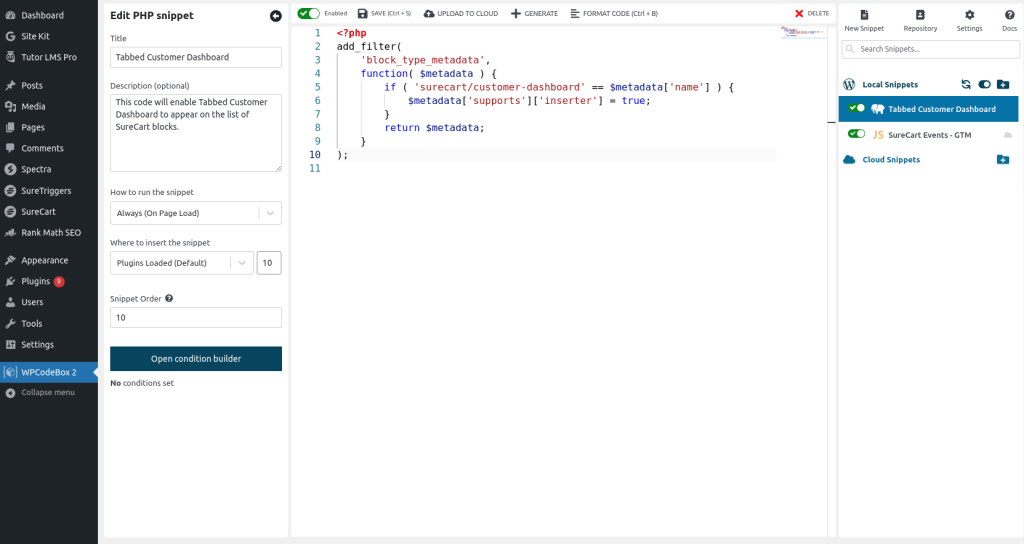Click the Snippet Order help icon
Screen dimensions: 1024x544
(x=169, y=298)
